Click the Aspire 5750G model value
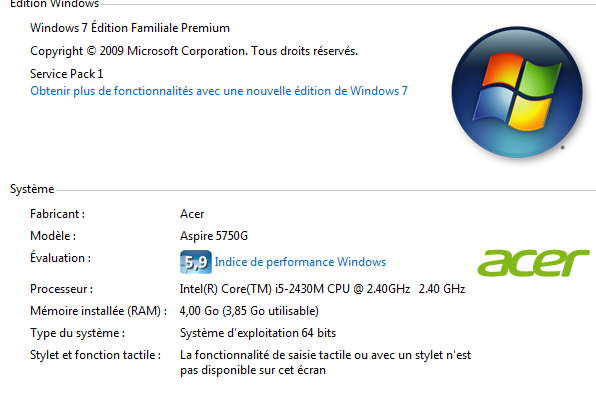 pyautogui.click(x=214, y=236)
